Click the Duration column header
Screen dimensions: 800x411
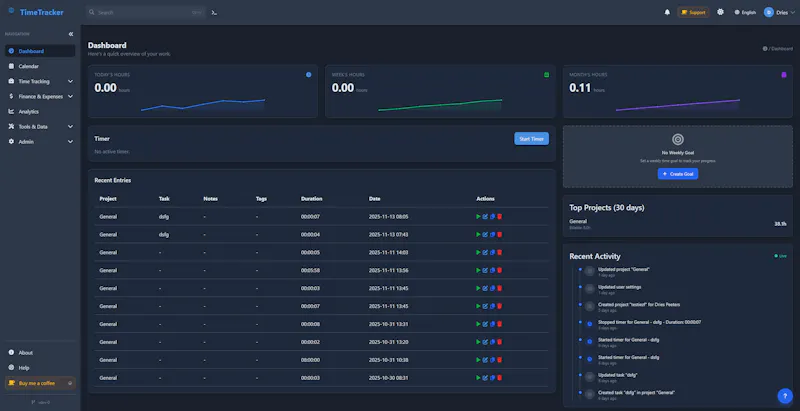[311, 199]
